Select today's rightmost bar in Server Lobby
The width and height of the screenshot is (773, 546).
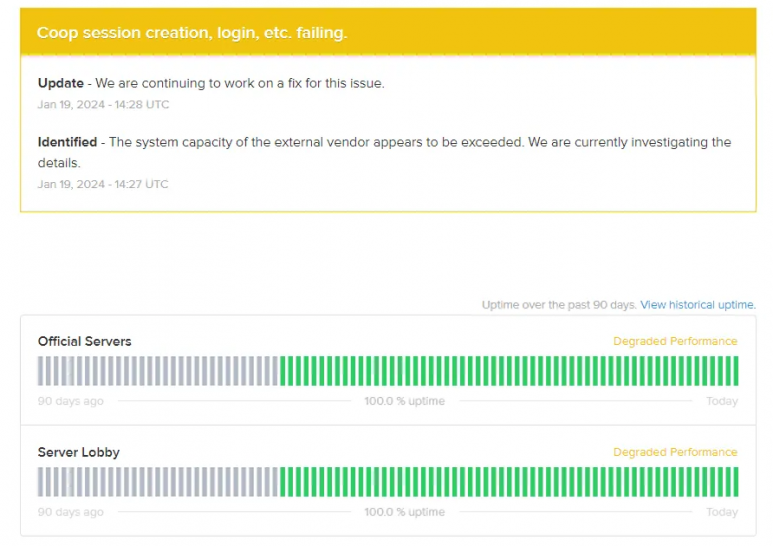735,482
